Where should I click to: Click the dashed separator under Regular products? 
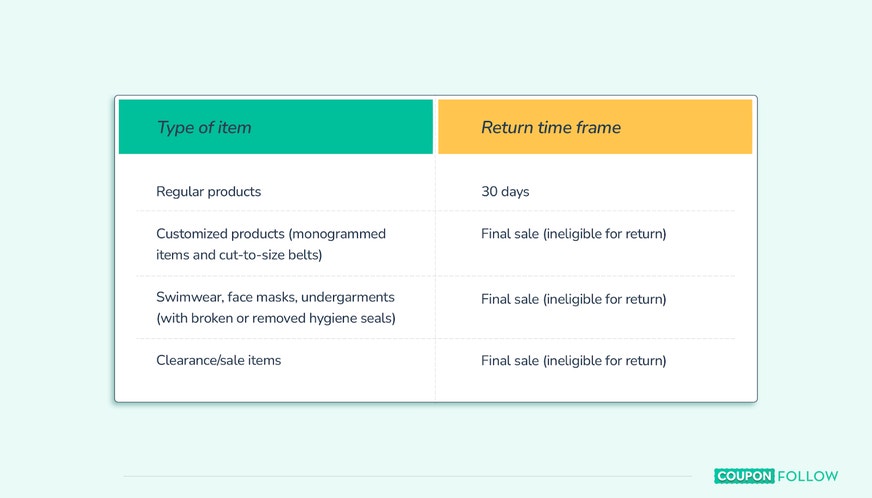coord(435,211)
